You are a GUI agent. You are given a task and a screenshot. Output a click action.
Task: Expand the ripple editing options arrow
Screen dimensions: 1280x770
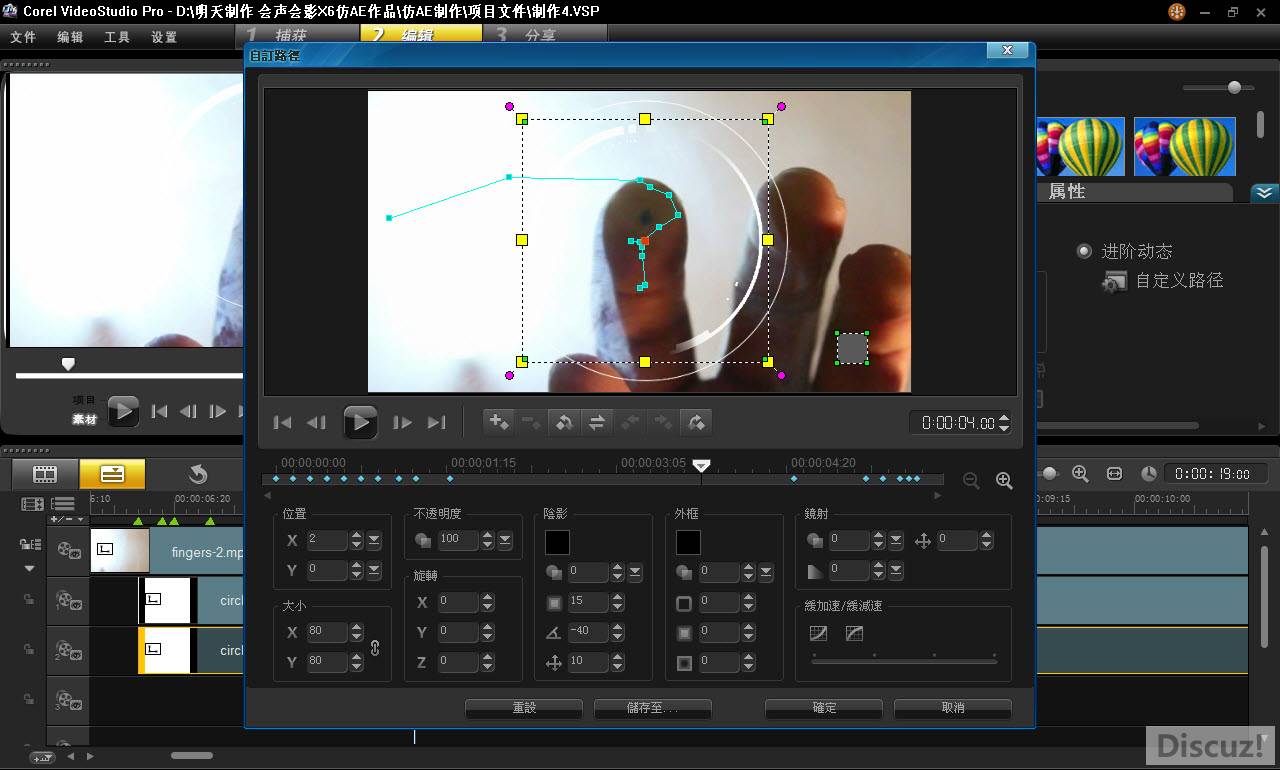(x=29, y=568)
